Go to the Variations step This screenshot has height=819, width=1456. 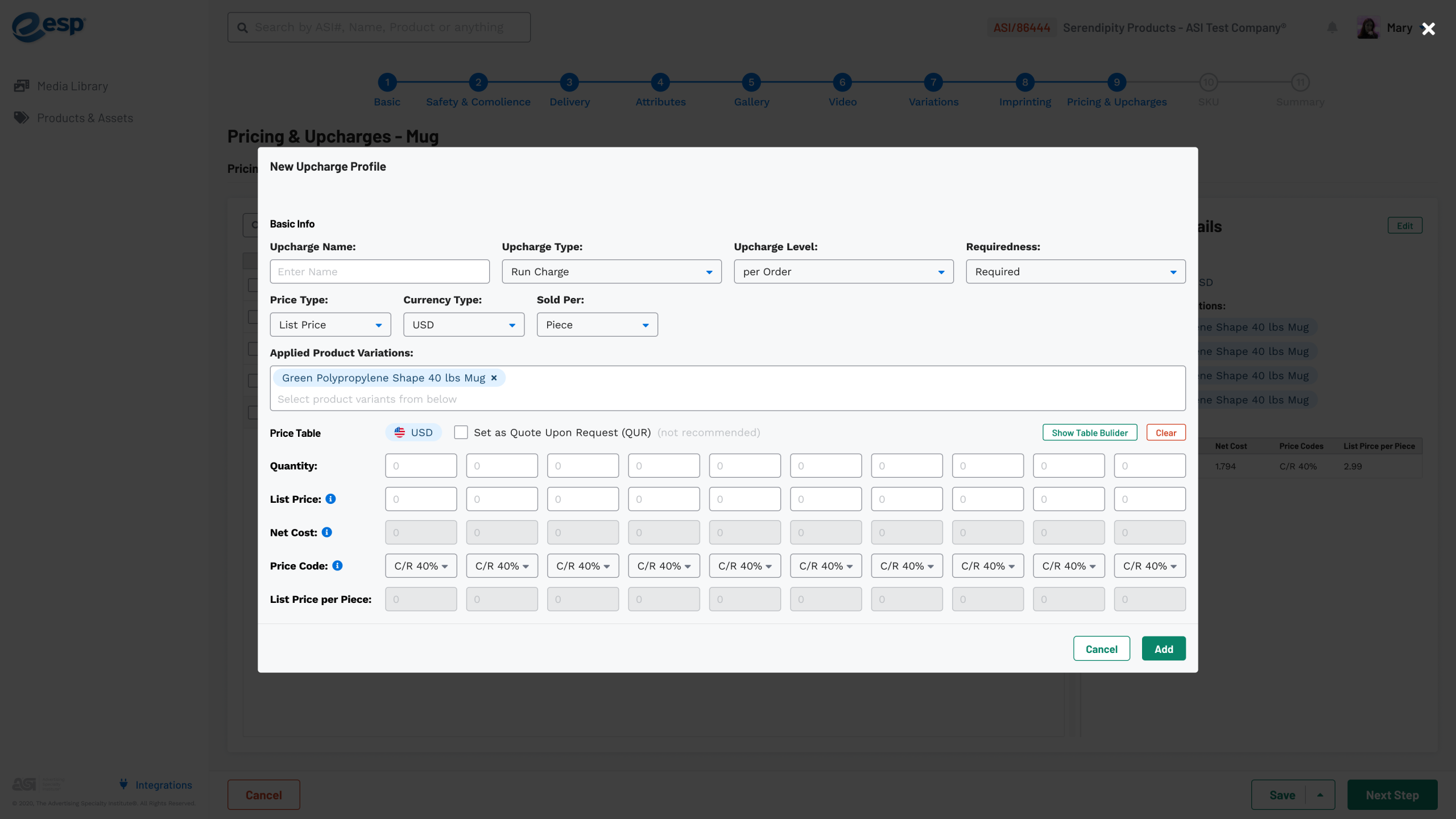coord(933,83)
